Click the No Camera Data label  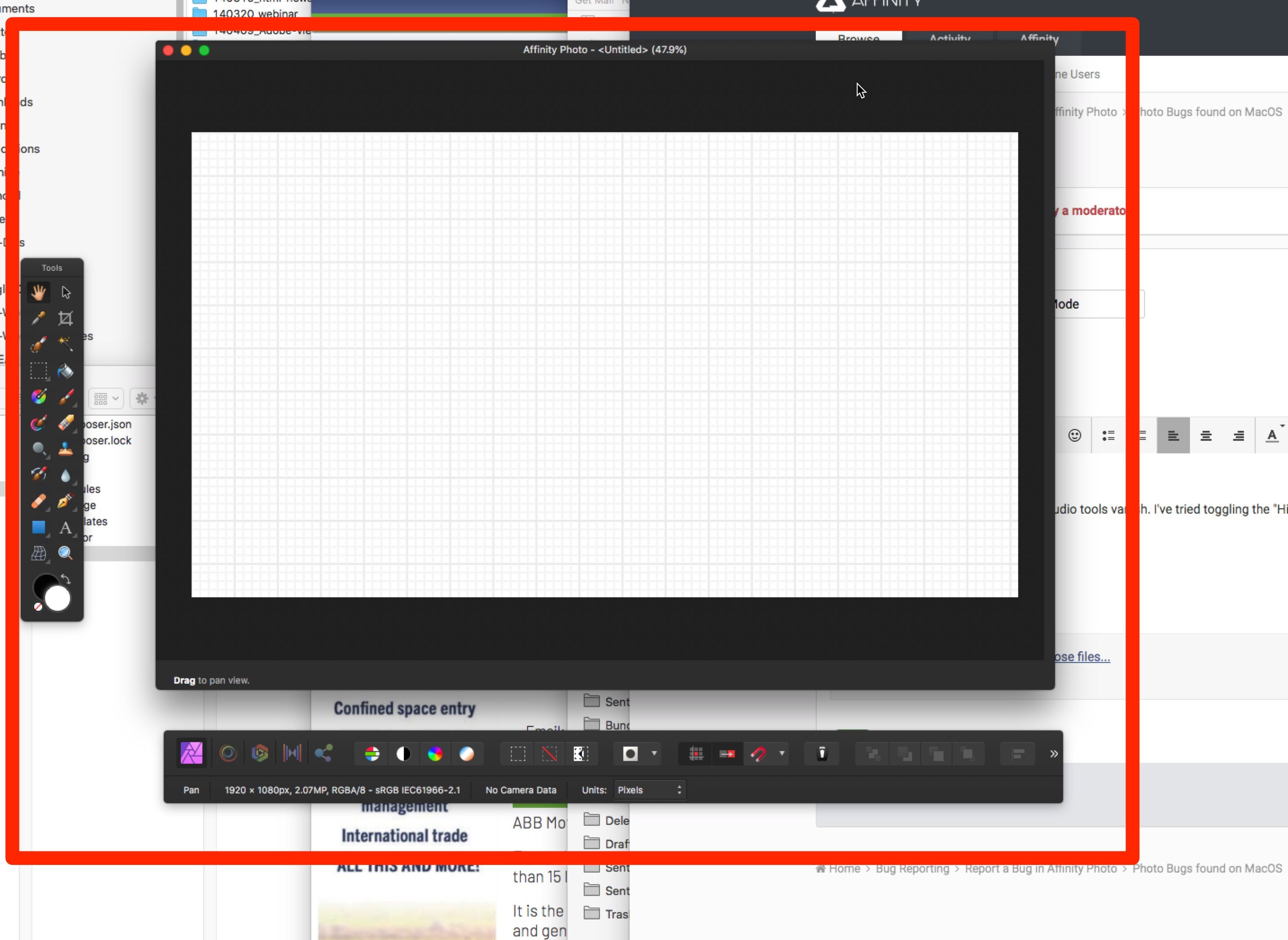point(520,790)
